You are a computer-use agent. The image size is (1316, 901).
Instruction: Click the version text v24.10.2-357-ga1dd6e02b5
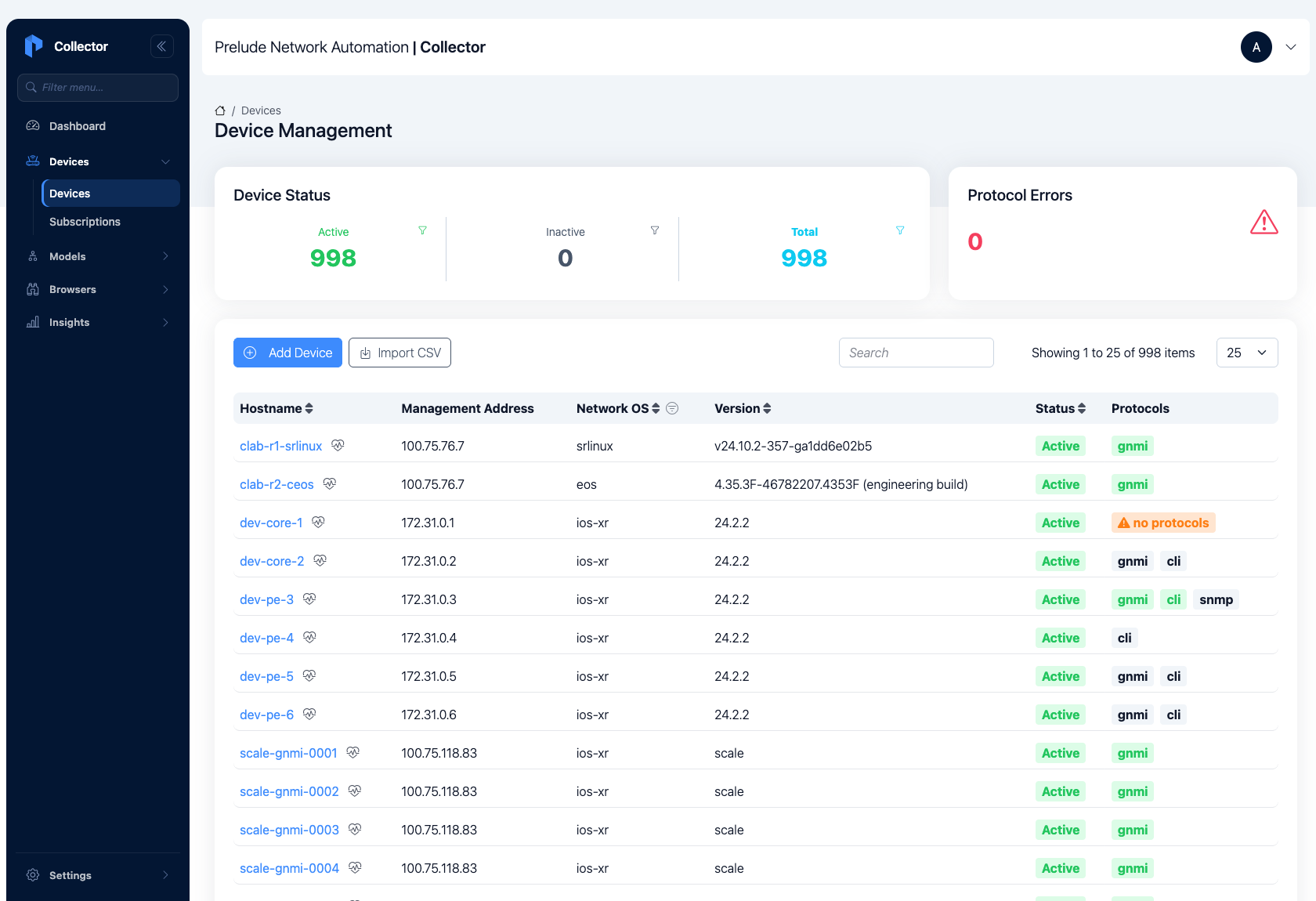tap(793, 446)
